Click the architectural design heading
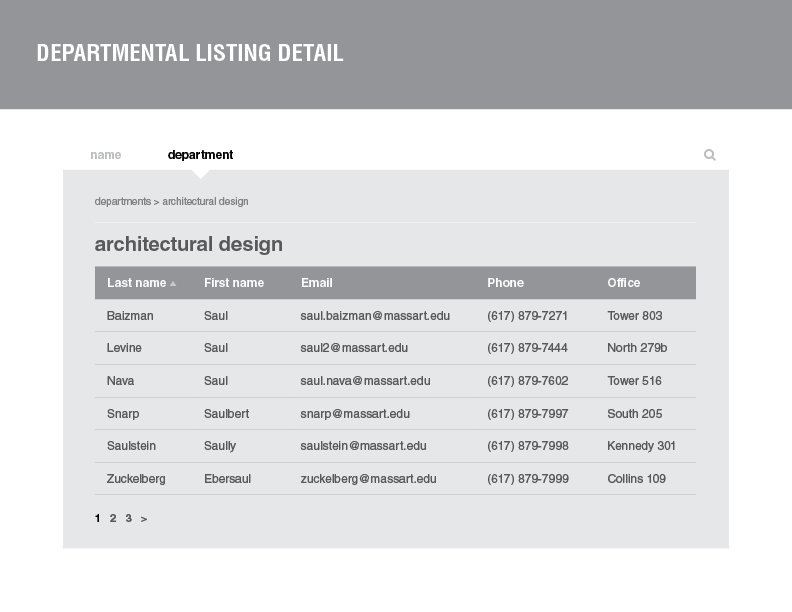Screen dimensions: 792x612 (188, 244)
